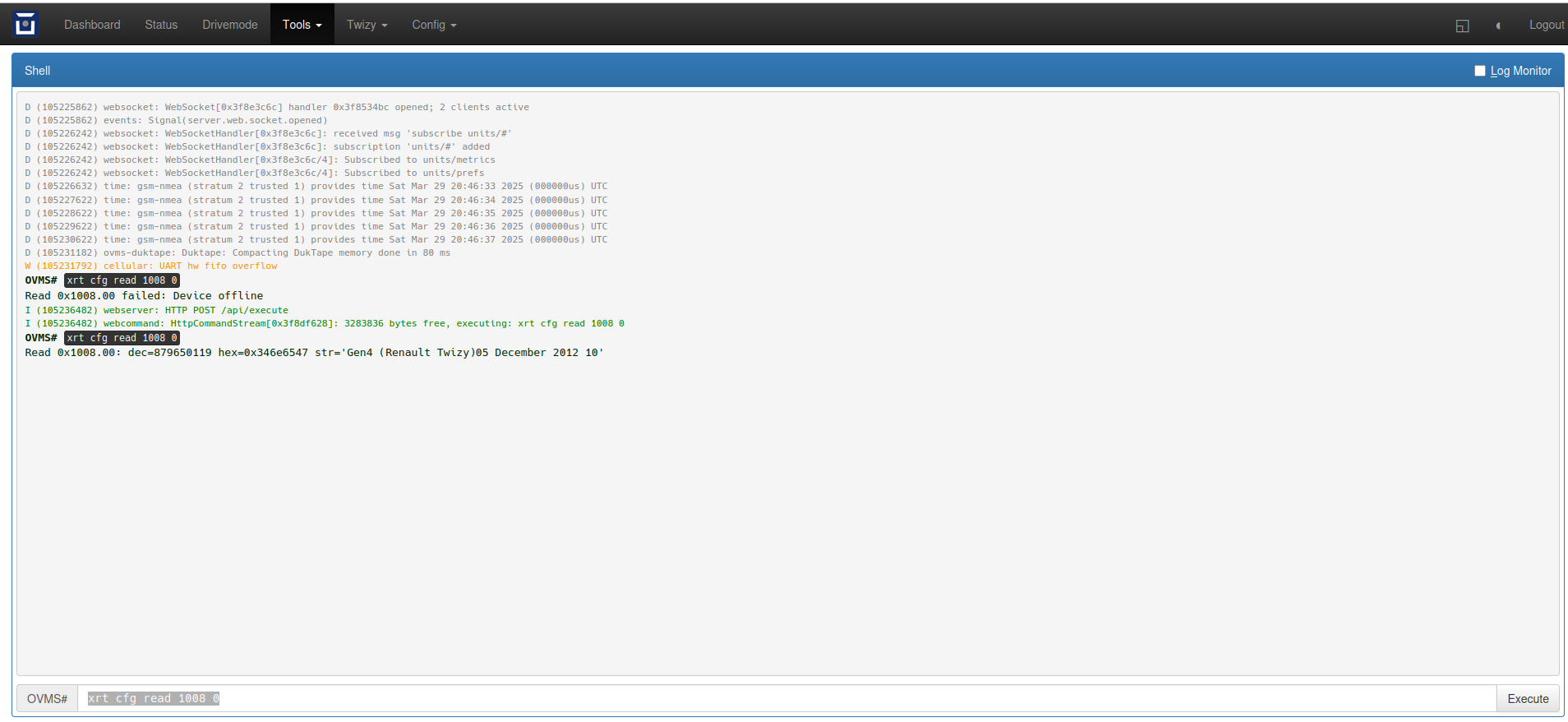
Task: Toggle fullscreen window layout icon
Action: (1462, 25)
